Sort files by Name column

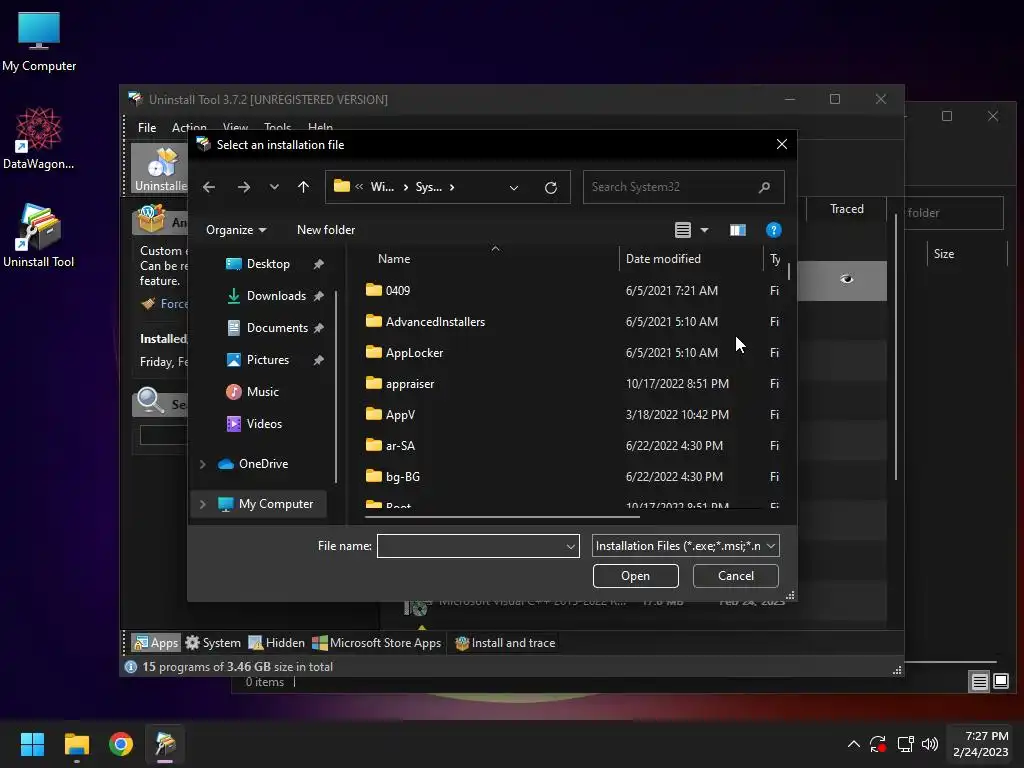click(x=394, y=259)
